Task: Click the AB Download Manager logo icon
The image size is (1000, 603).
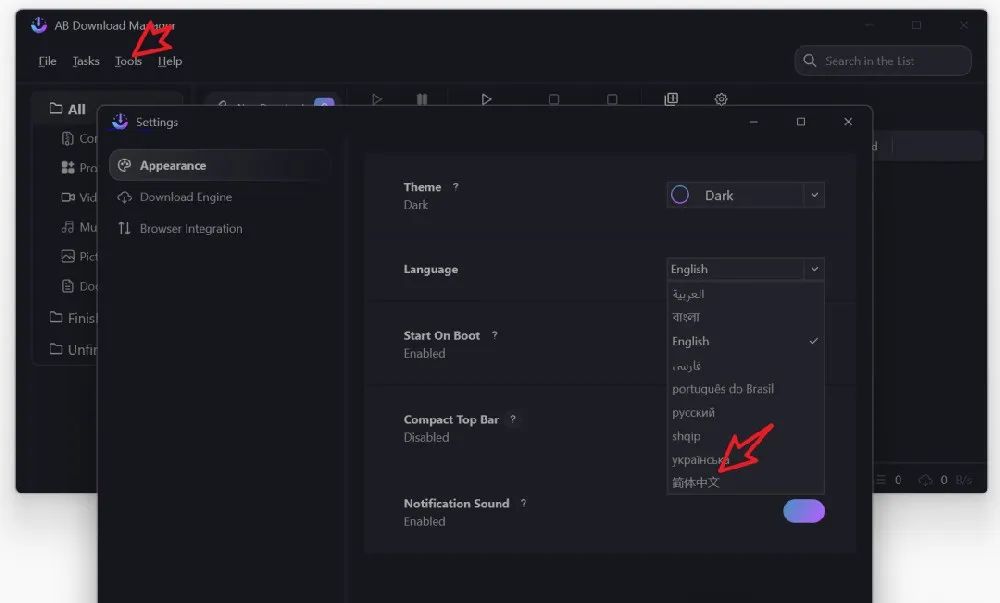Action: pyautogui.click(x=39, y=25)
